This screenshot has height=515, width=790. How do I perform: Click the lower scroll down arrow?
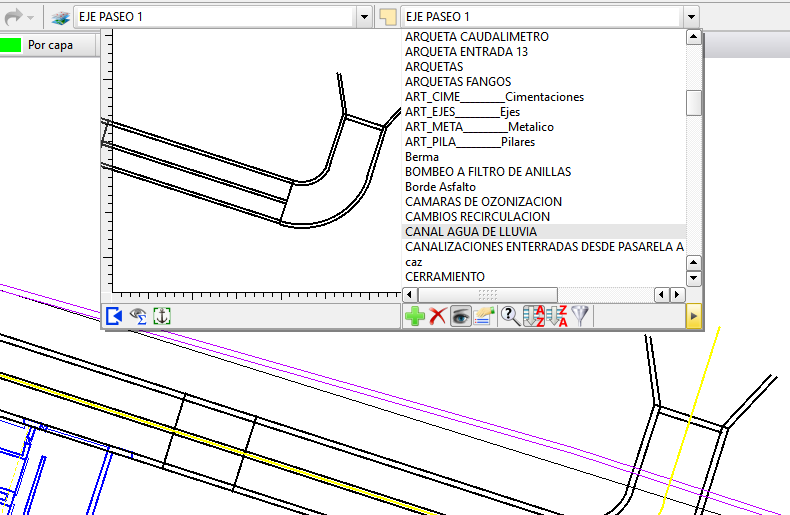point(694,278)
